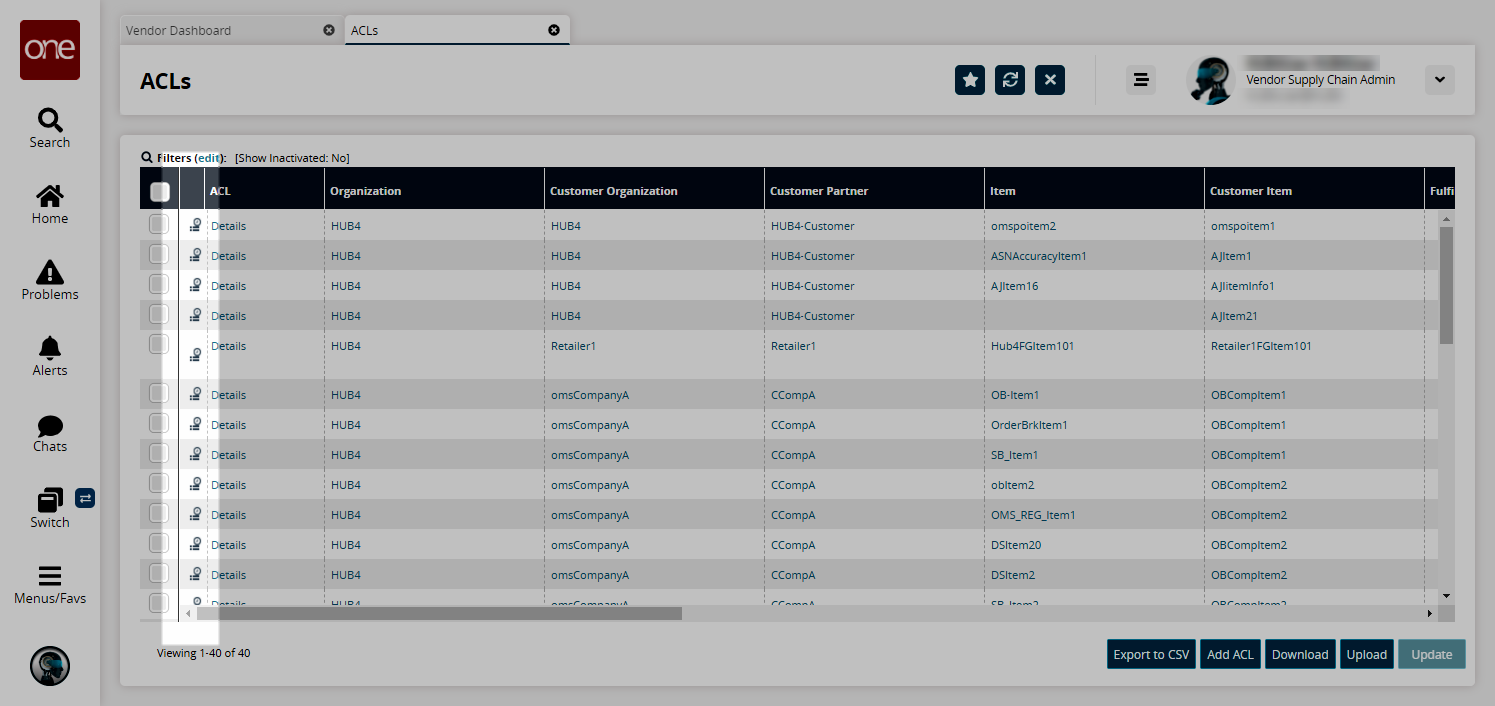Click the filters edit link
Screen dimensions: 1495x706
[208, 158]
